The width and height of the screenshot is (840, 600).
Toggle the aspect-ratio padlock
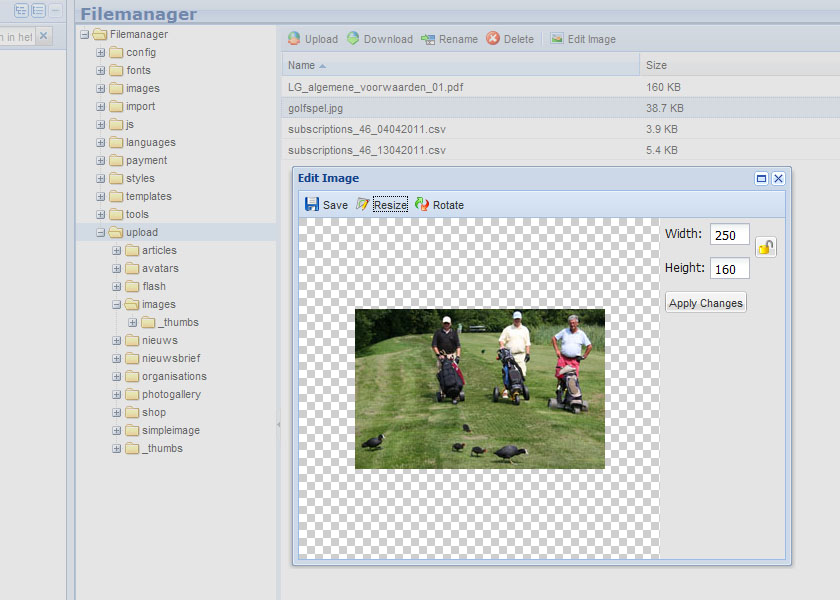(x=765, y=245)
